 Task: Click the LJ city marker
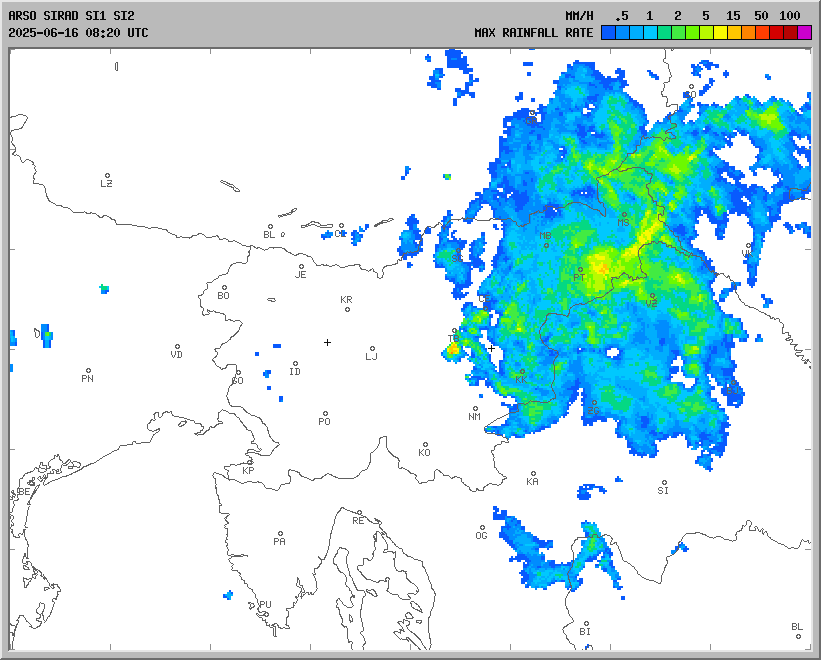[x=372, y=349]
